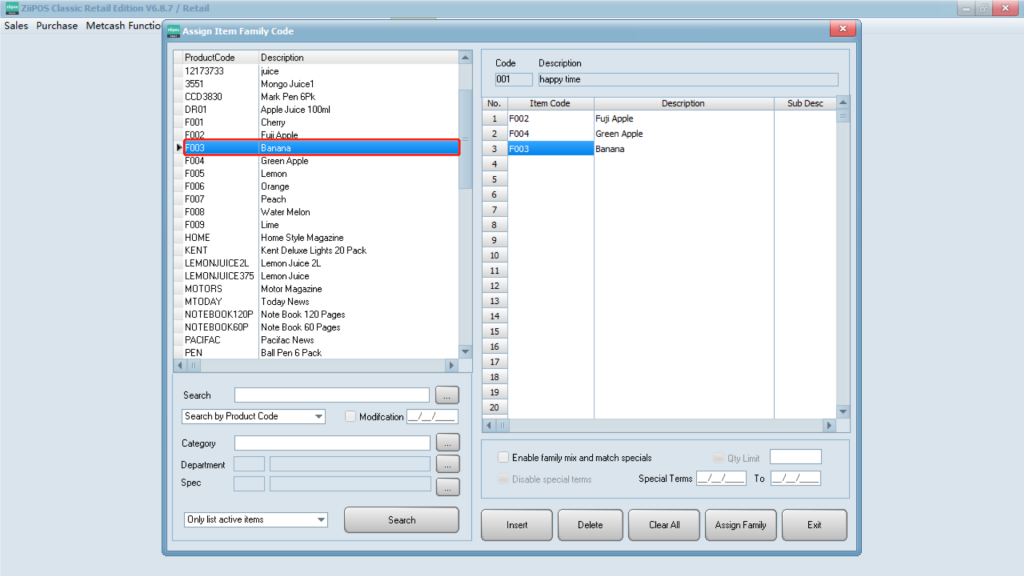Open the Search by Product Code dropdown
This screenshot has height=576, width=1024.
pos(254,417)
